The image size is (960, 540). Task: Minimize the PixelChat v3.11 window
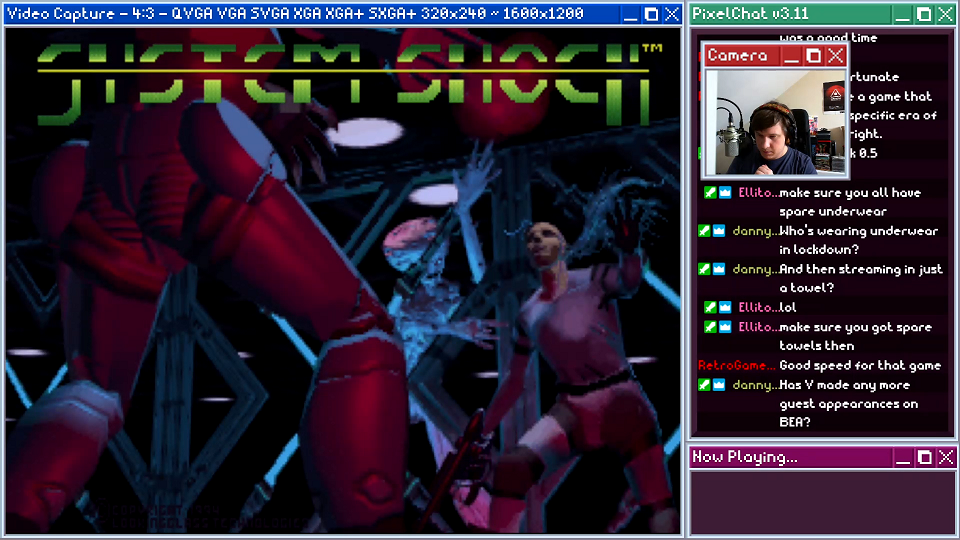pyautogui.click(x=902, y=14)
